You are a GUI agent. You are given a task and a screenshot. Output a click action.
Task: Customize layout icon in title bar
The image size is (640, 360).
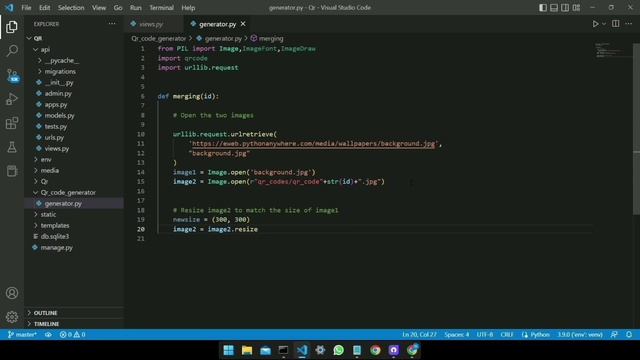[576, 8]
